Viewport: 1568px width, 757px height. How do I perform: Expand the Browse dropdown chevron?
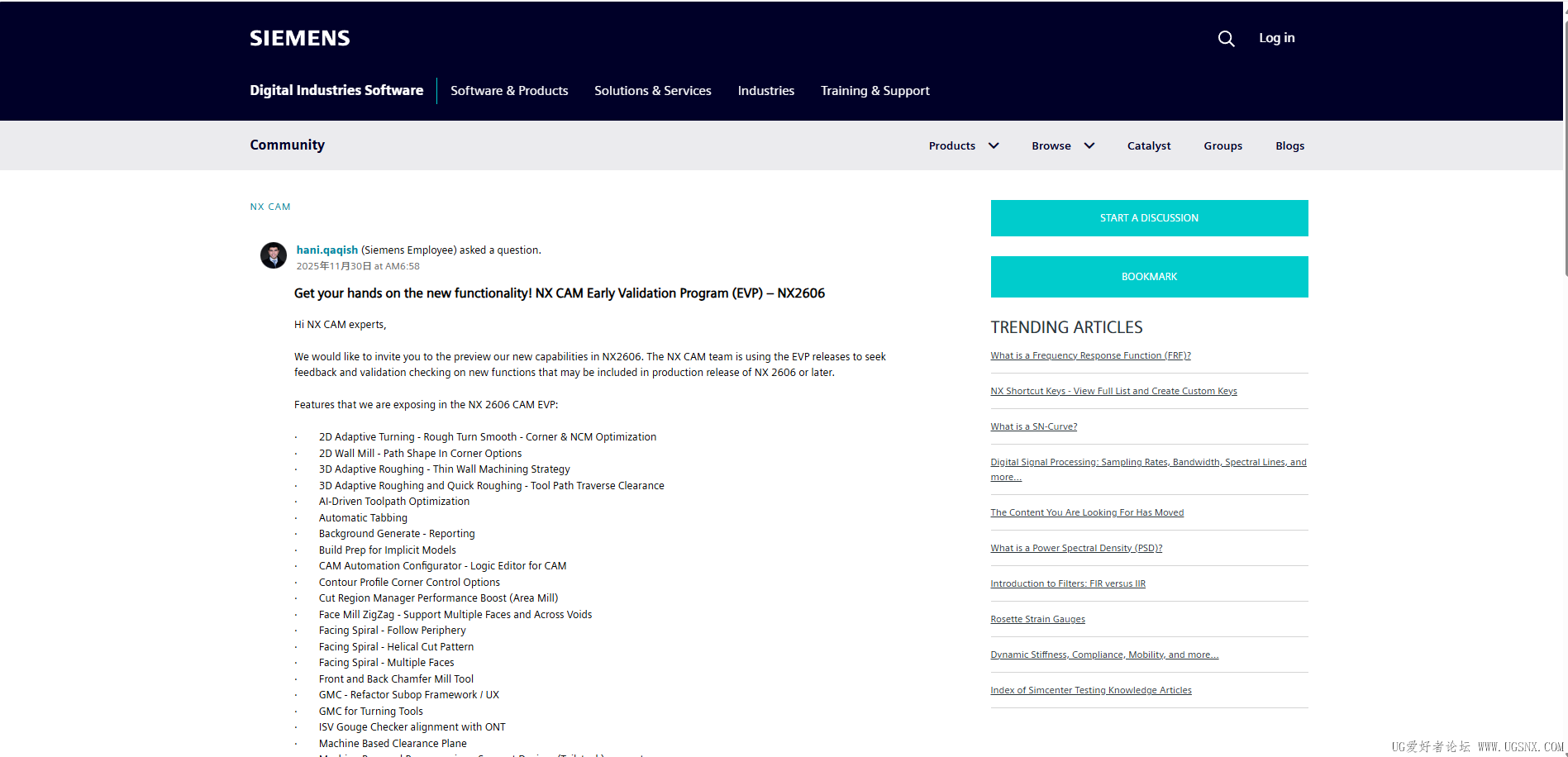[x=1089, y=145]
